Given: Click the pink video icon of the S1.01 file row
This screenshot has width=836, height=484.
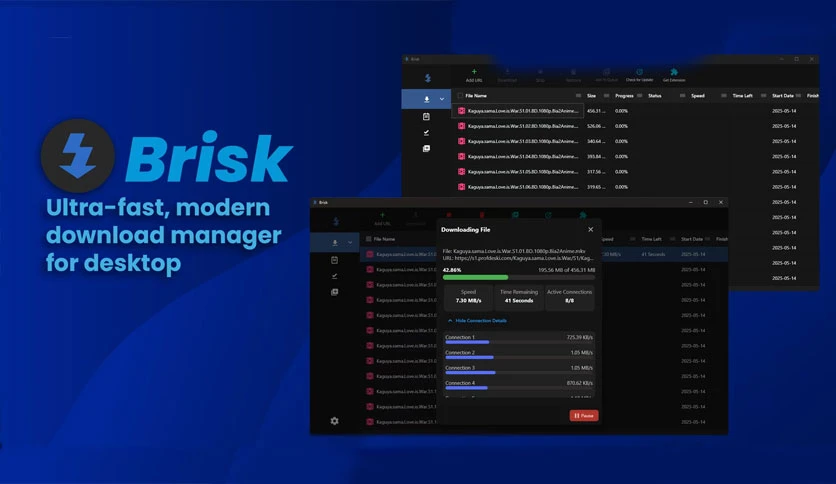Looking at the screenshot, I should (461, 111).
